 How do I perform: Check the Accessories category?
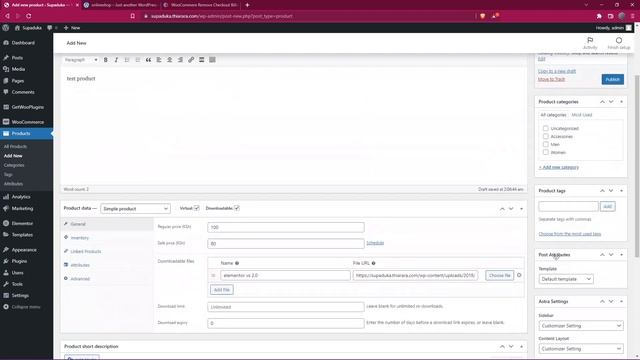click(x=546, y=136)
